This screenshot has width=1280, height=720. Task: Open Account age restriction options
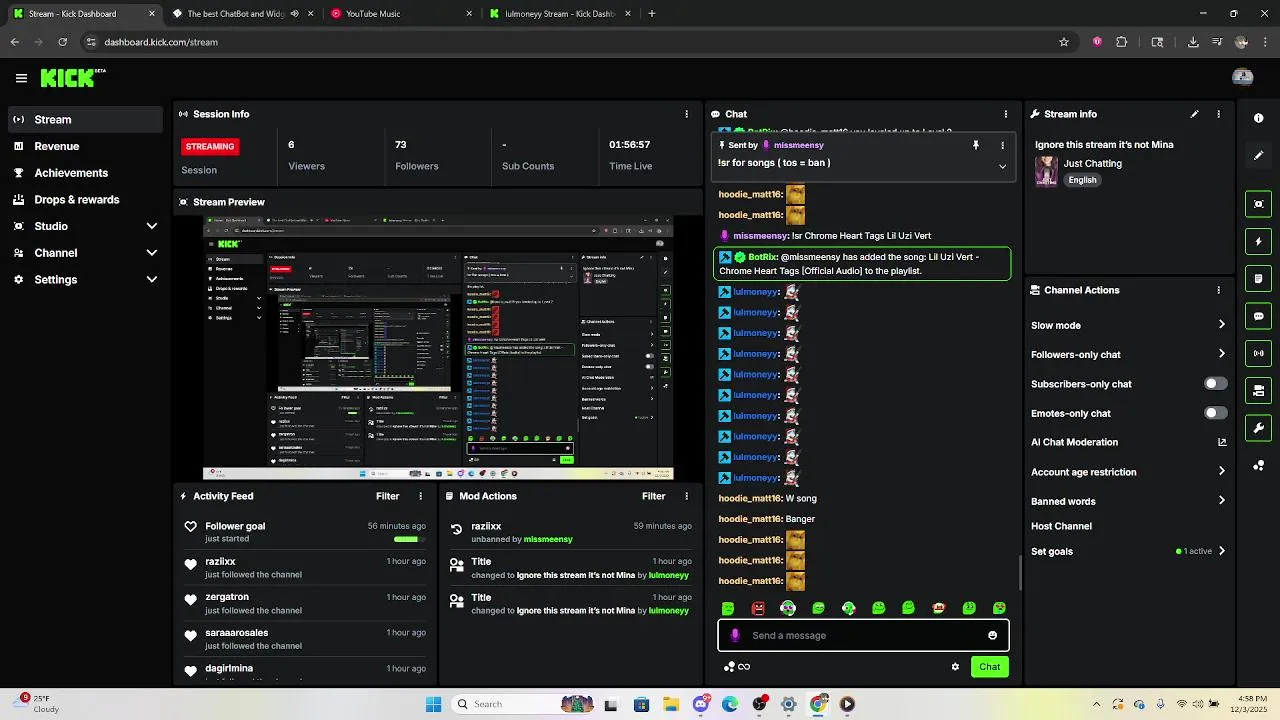coord(1221,472)
